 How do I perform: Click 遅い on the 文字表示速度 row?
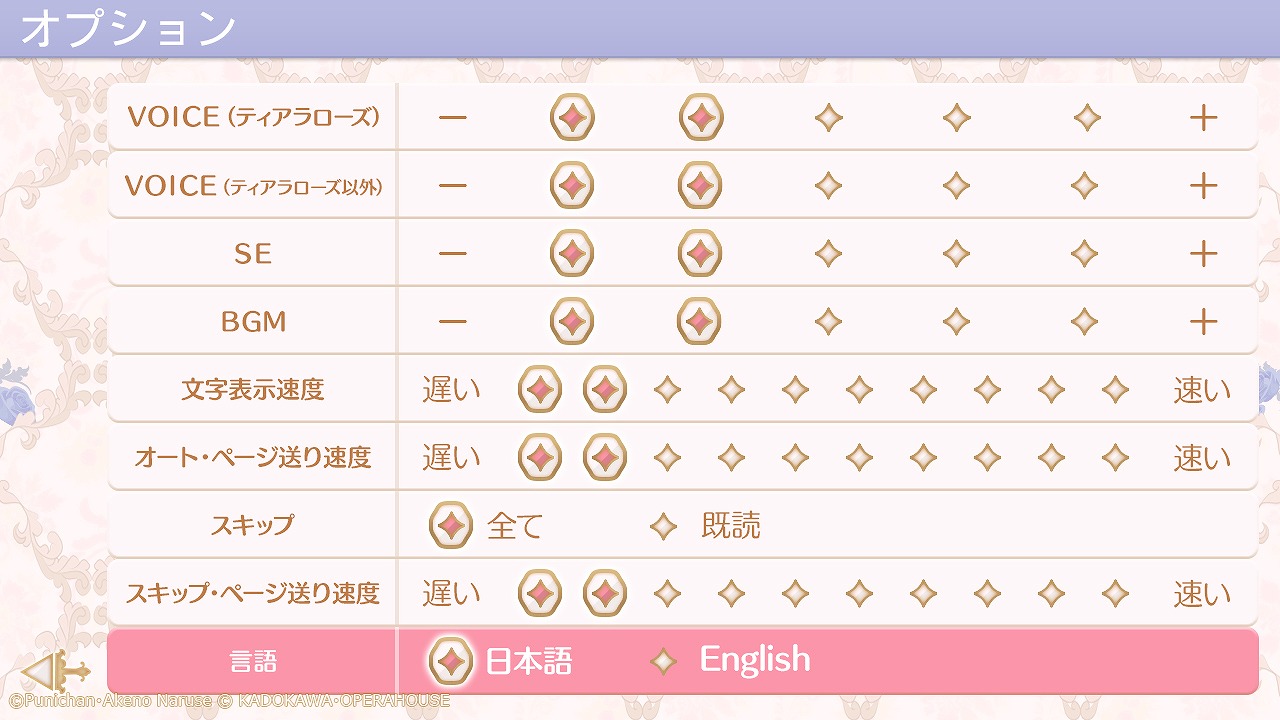(451, 390)
